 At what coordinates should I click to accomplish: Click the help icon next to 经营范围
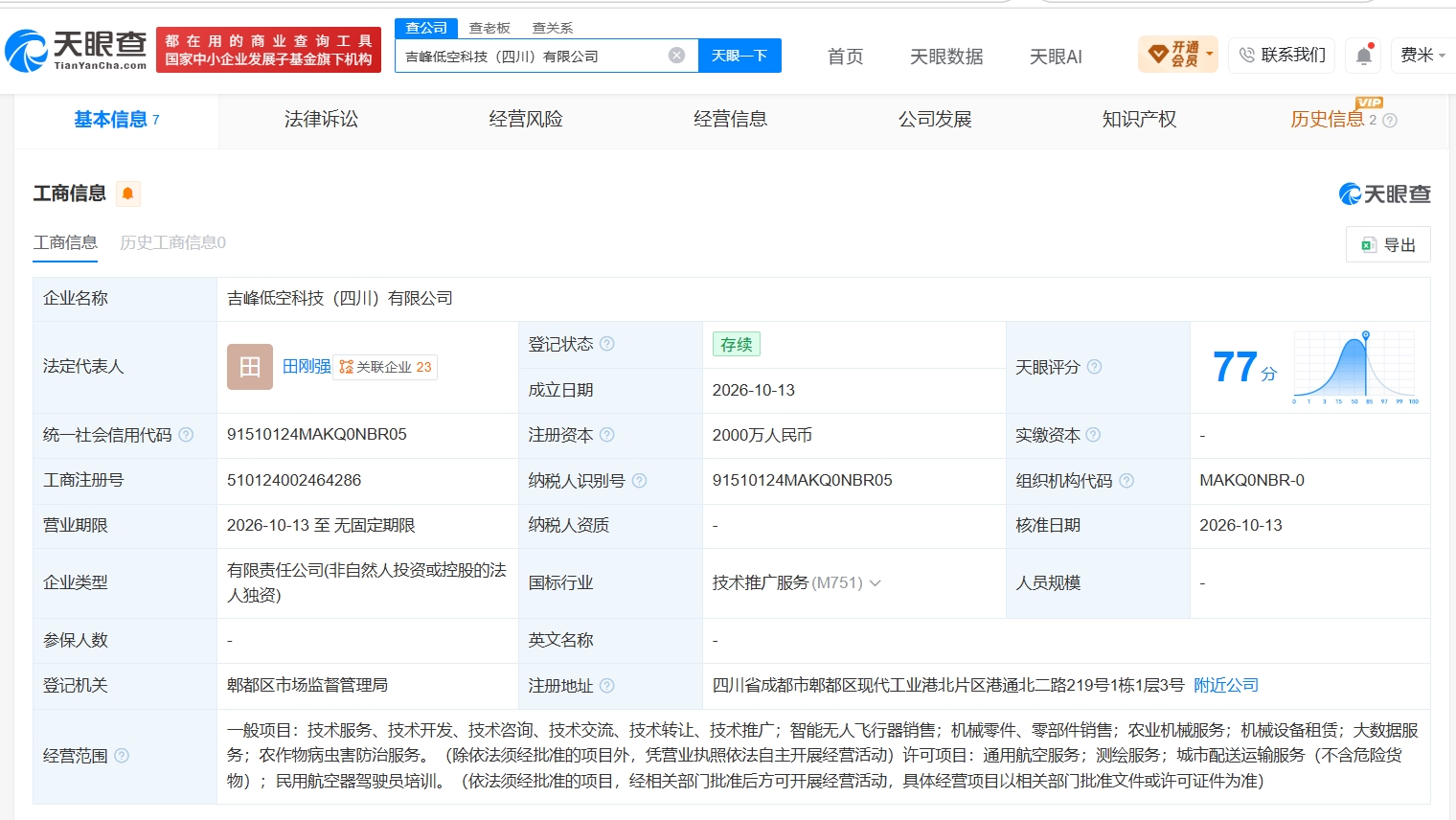coord(122,756)
